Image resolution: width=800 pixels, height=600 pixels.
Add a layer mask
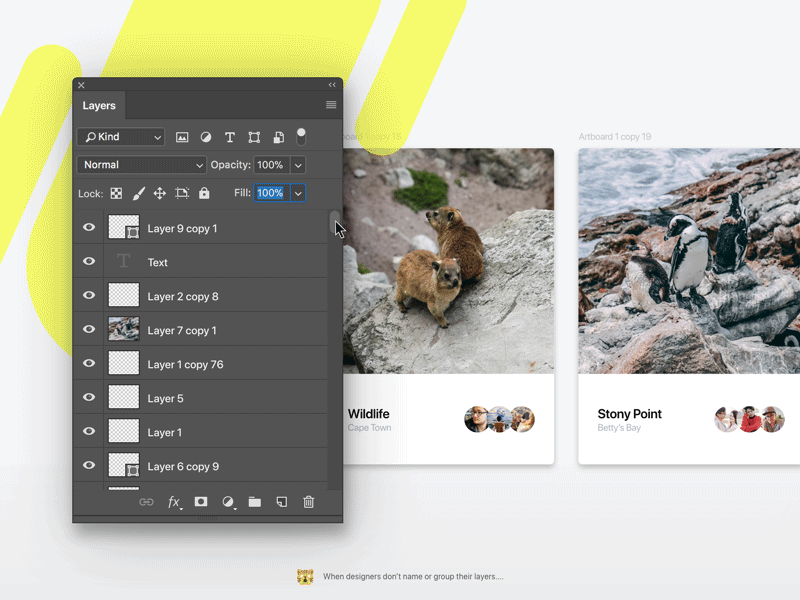(201, 501)
